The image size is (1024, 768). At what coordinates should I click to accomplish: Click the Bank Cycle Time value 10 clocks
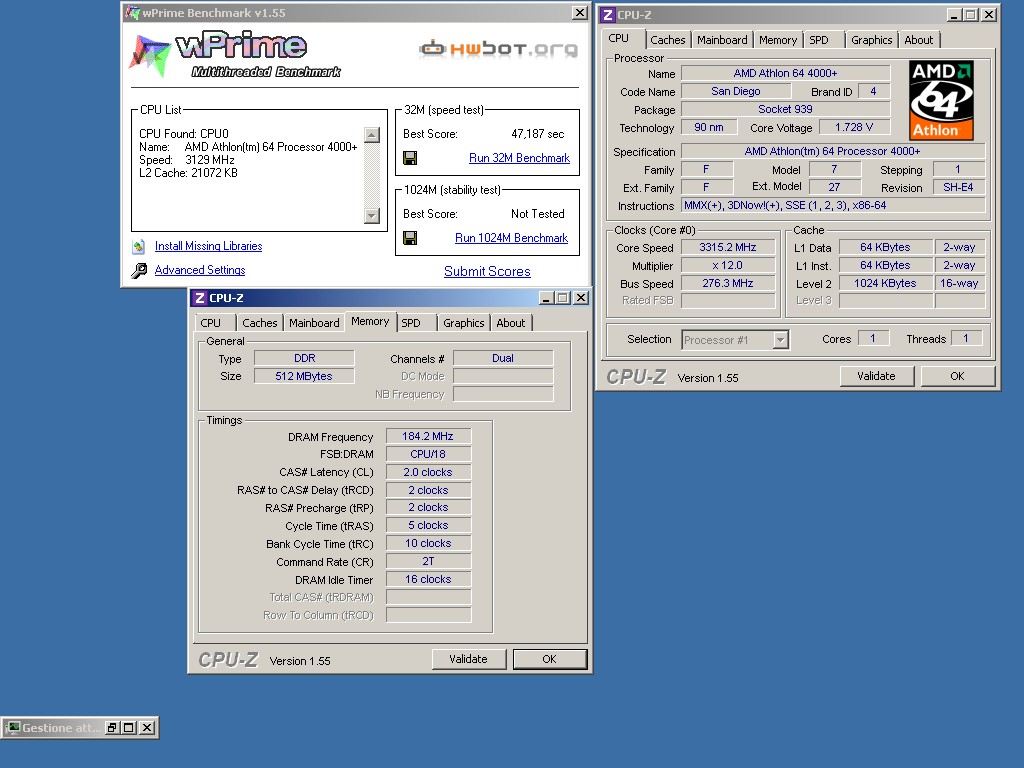point(428,543)
